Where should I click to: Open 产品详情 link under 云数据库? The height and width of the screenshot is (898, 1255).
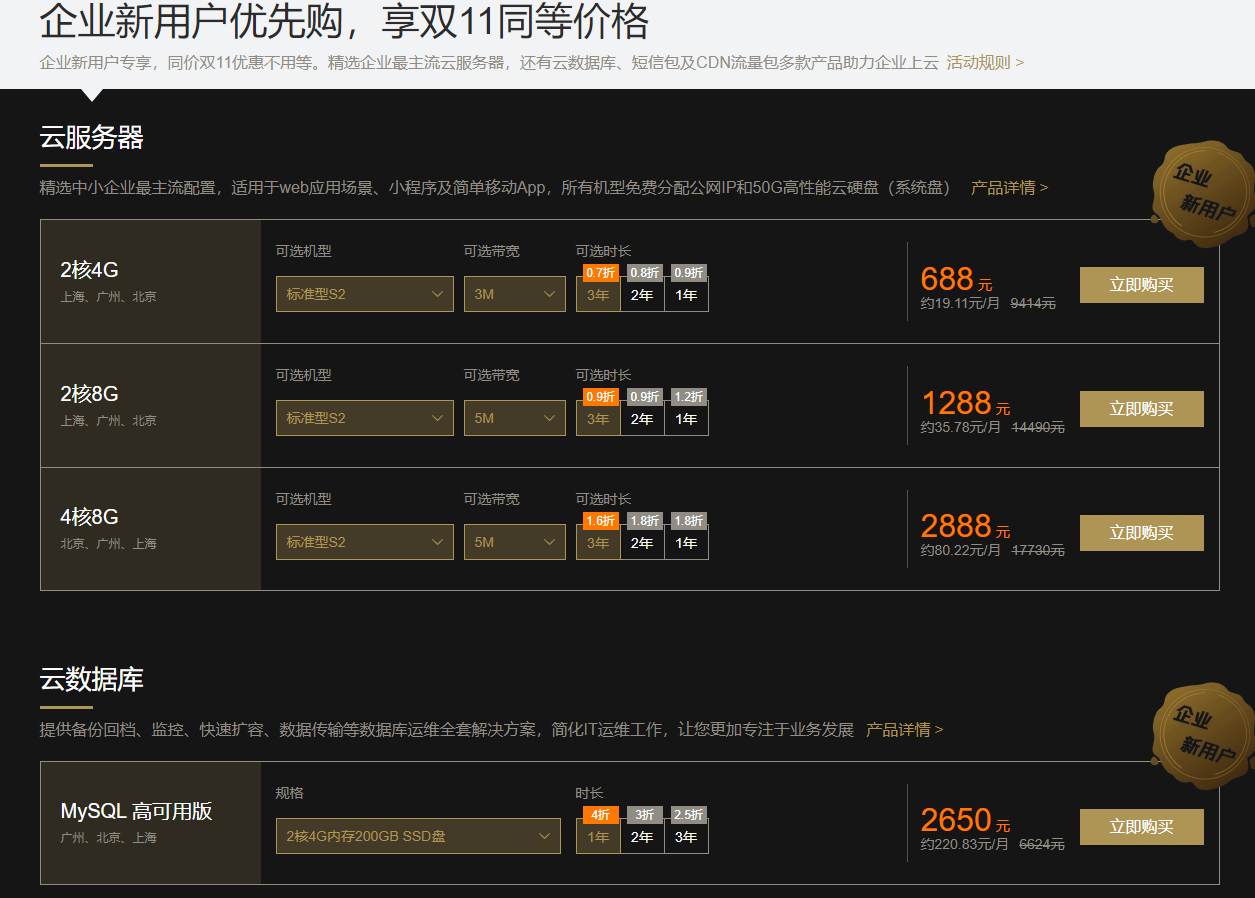[904, 729]
